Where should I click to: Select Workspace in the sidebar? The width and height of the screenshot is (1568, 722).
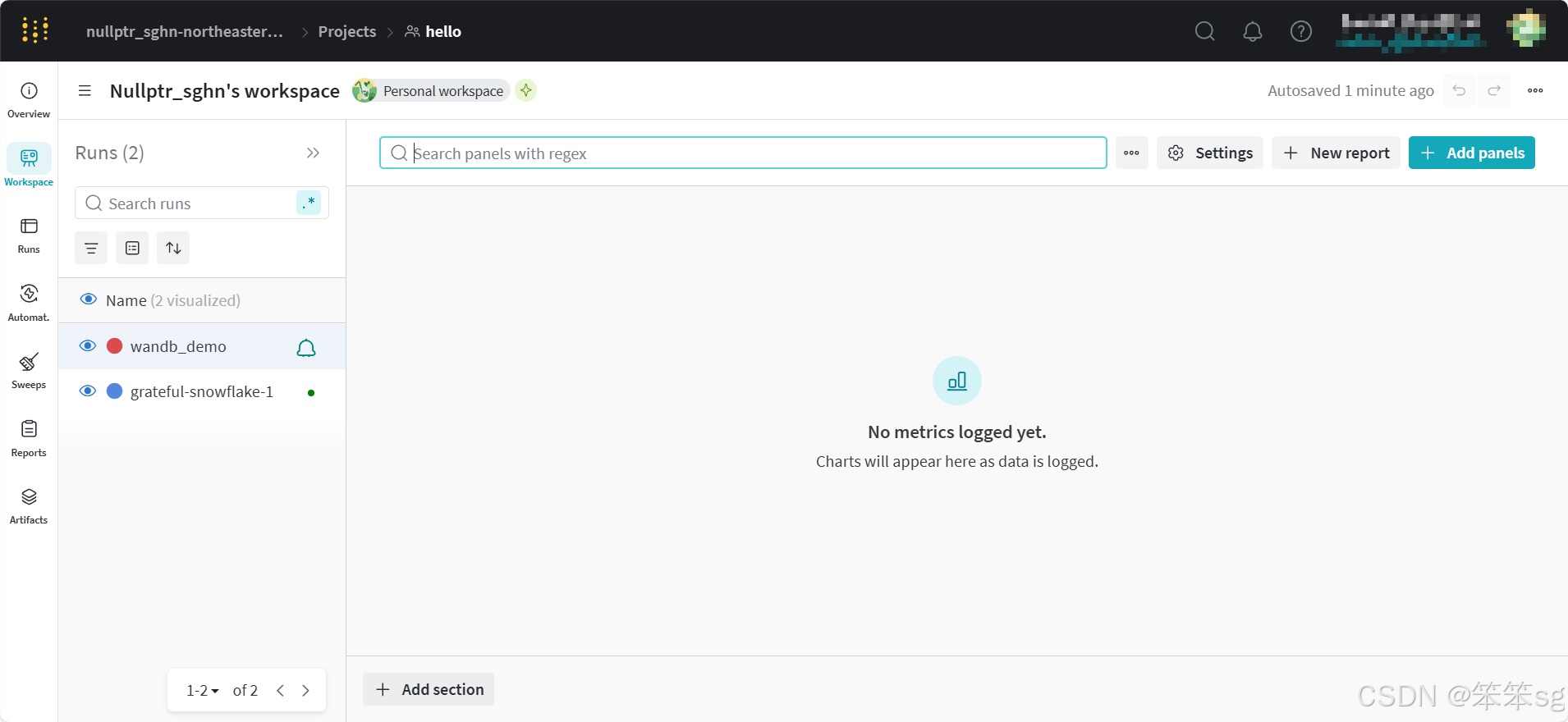29,167
